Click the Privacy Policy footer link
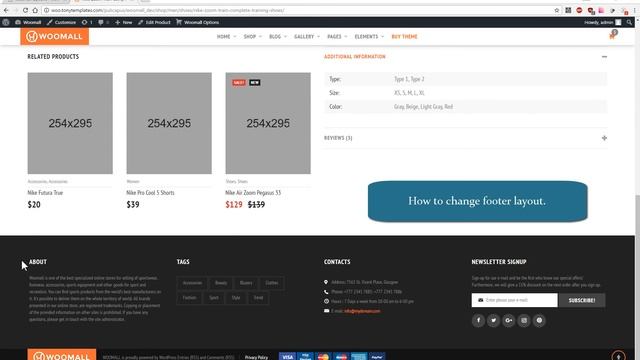 tap(256, 357)
